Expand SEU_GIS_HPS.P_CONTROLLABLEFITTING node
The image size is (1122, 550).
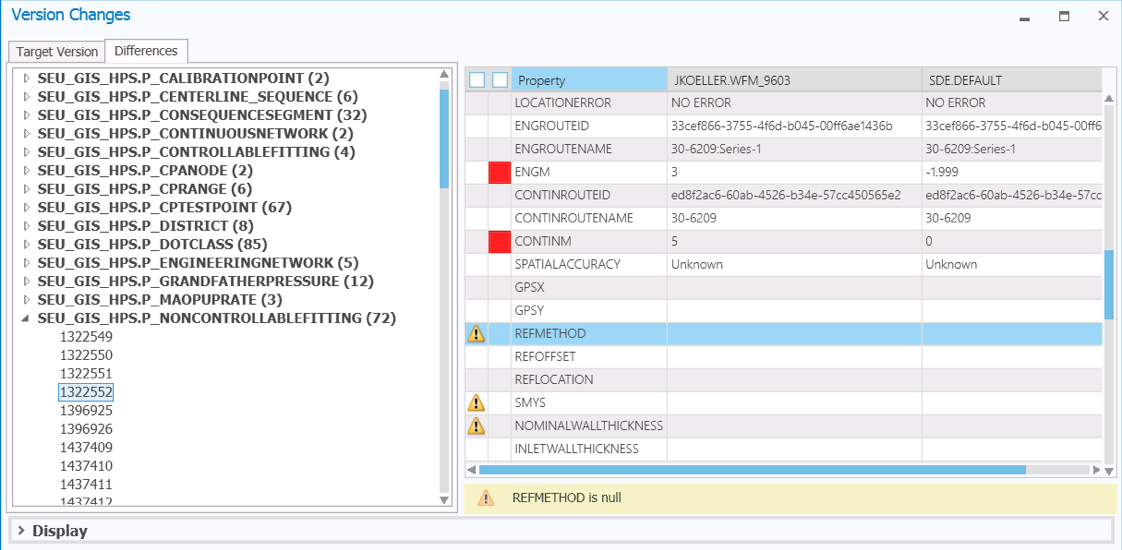coord(27,152)
